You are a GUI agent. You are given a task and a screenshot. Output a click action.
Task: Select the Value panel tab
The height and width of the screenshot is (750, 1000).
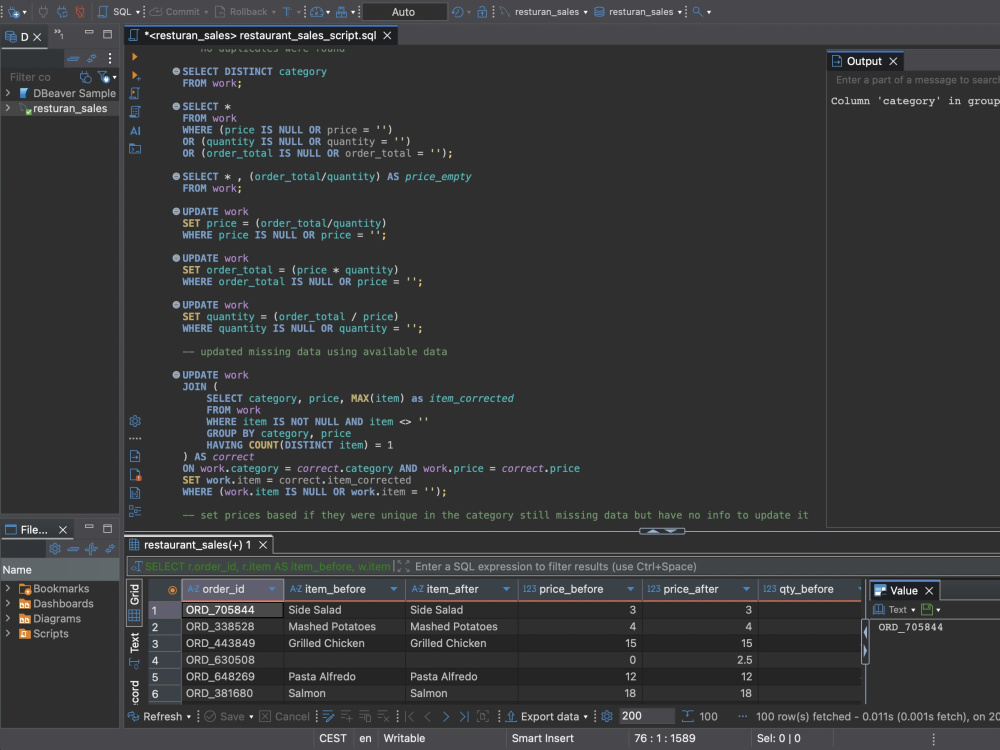[902, 591]
